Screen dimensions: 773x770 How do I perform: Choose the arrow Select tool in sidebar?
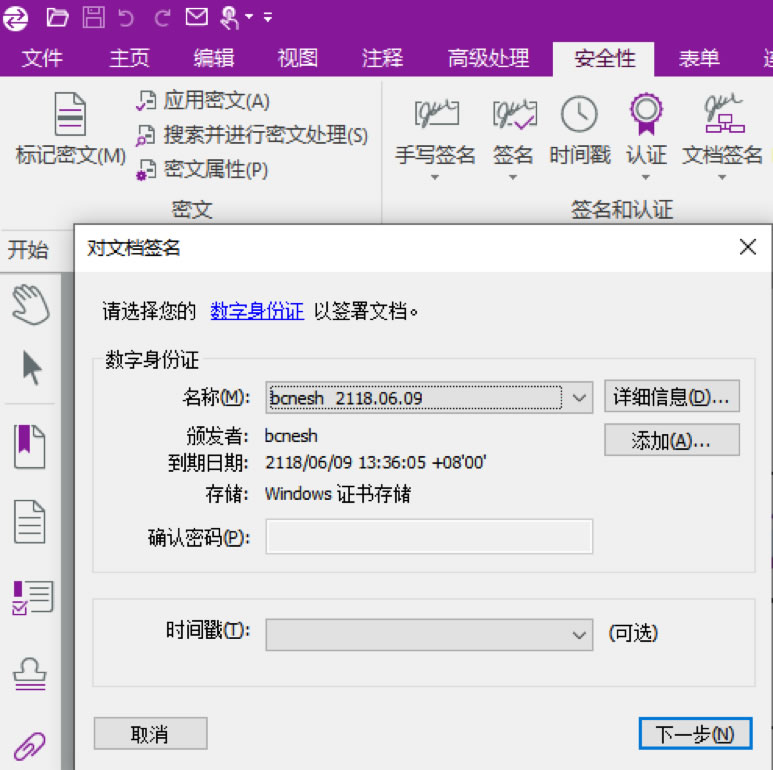click(31, 368)
